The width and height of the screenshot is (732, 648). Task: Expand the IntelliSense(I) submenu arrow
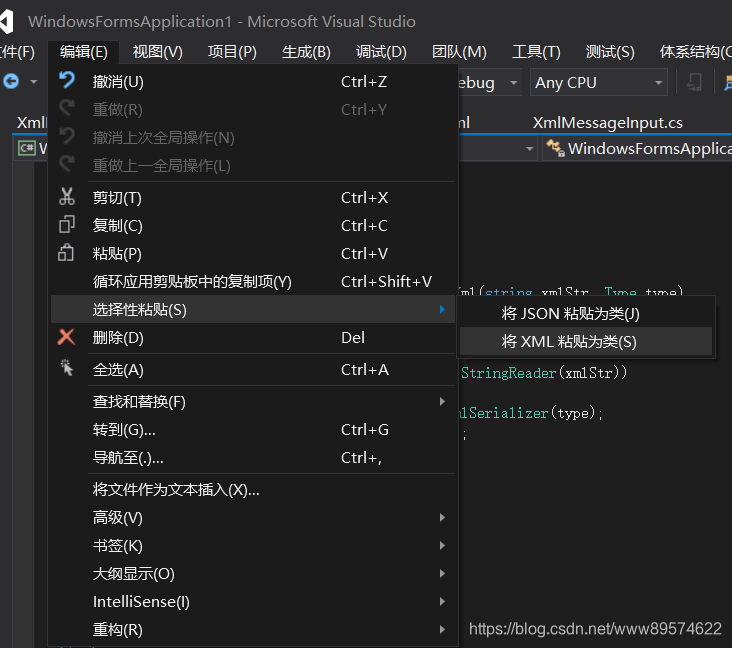click(x=442, y=601)
